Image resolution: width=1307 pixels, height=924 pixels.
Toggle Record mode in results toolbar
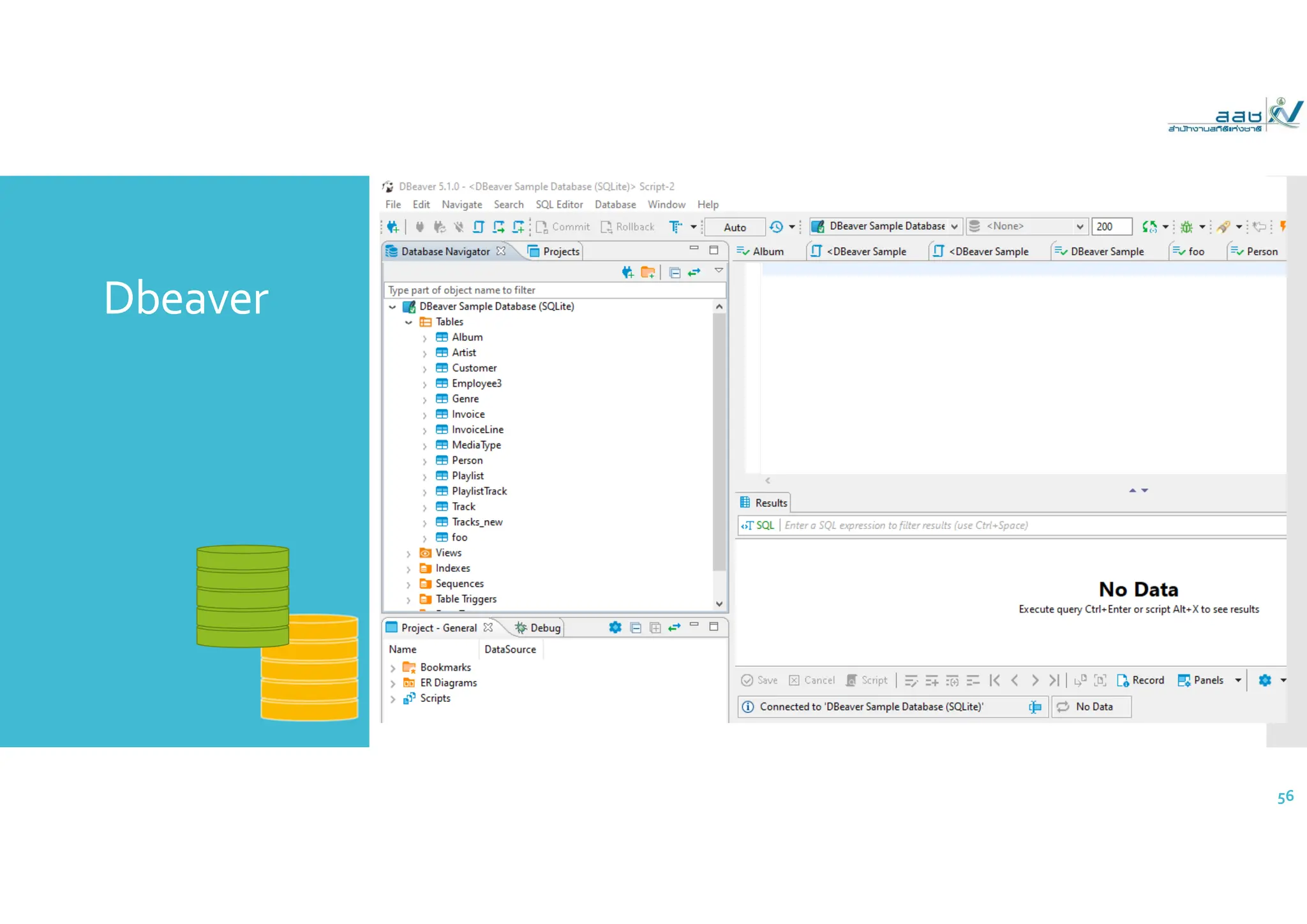tap(1140, 680)
